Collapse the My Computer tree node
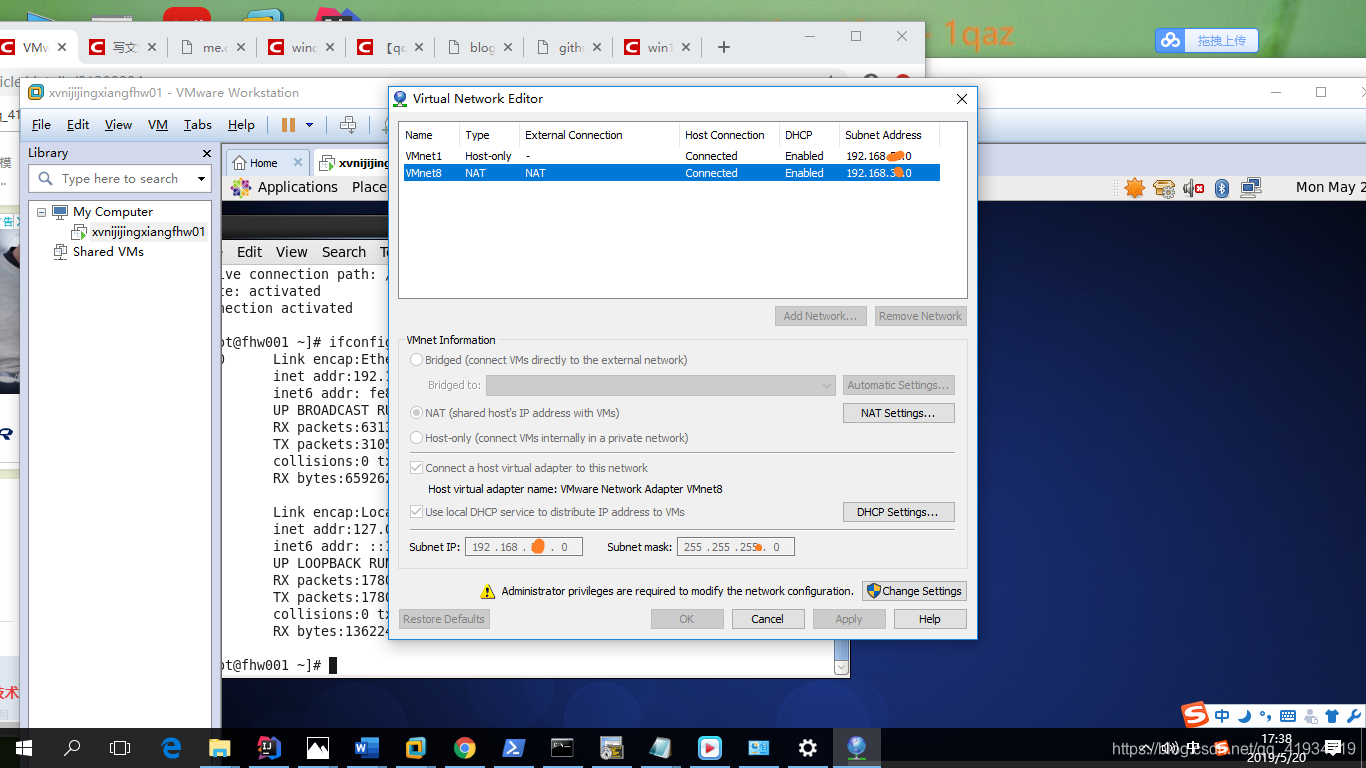1366x768 pixels. (x=41, y=212)
